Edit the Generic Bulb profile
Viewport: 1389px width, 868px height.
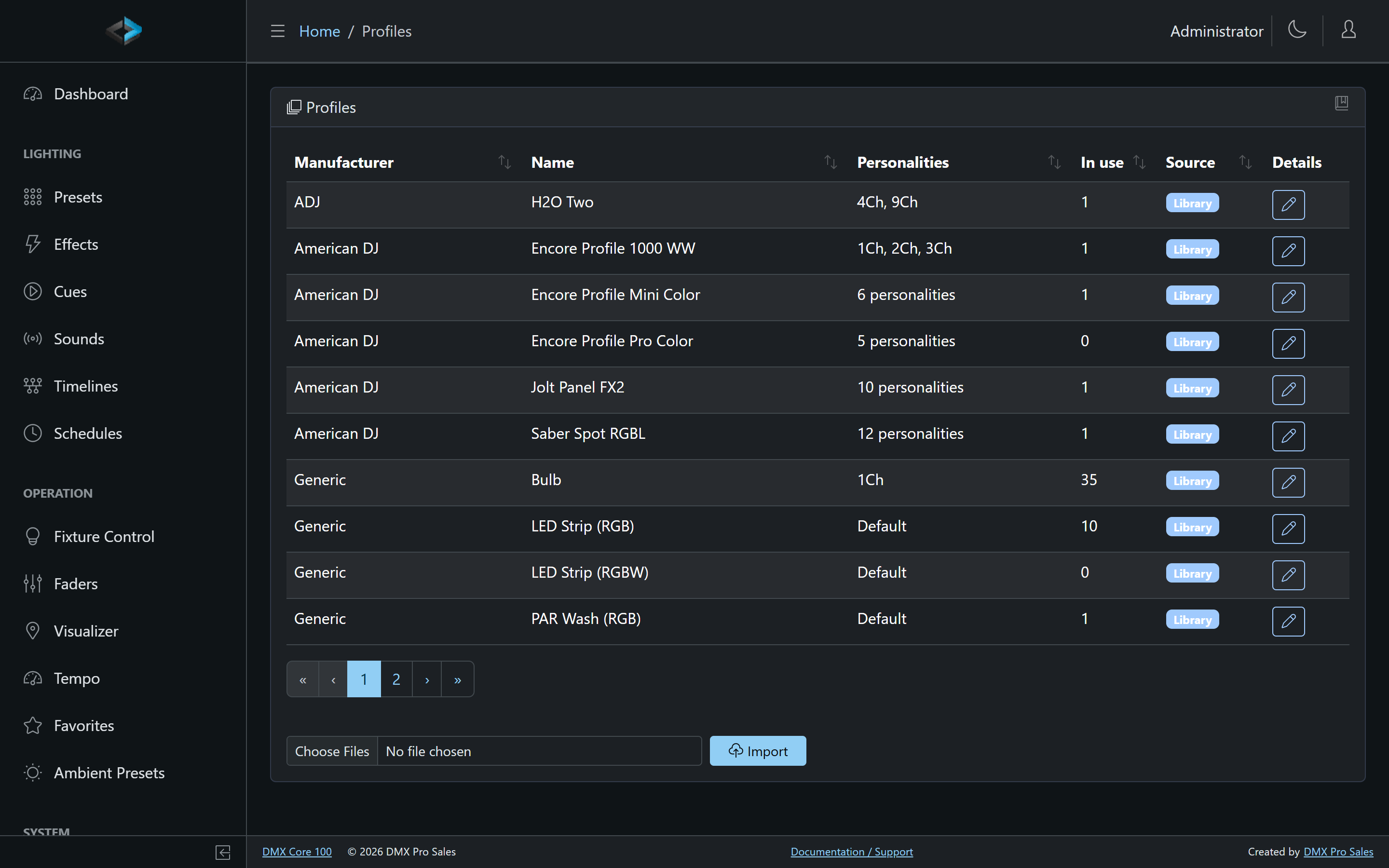click(x=1288, y=483)
